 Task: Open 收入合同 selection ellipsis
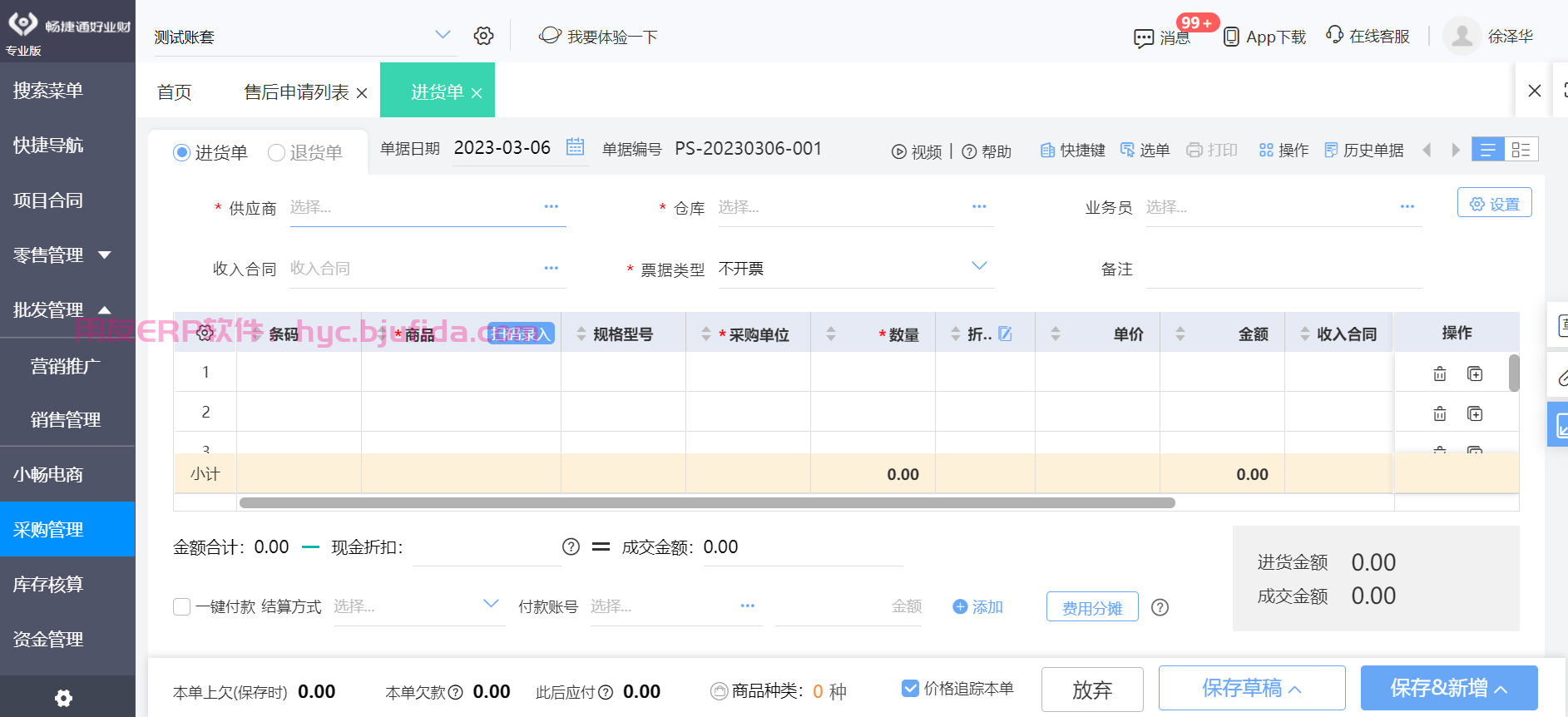(x=551, y=268)
